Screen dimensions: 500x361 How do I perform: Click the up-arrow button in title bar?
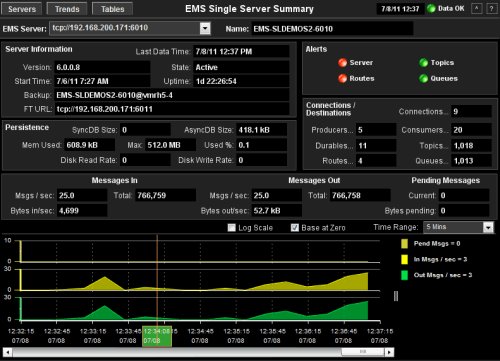(x=477, y=9)
